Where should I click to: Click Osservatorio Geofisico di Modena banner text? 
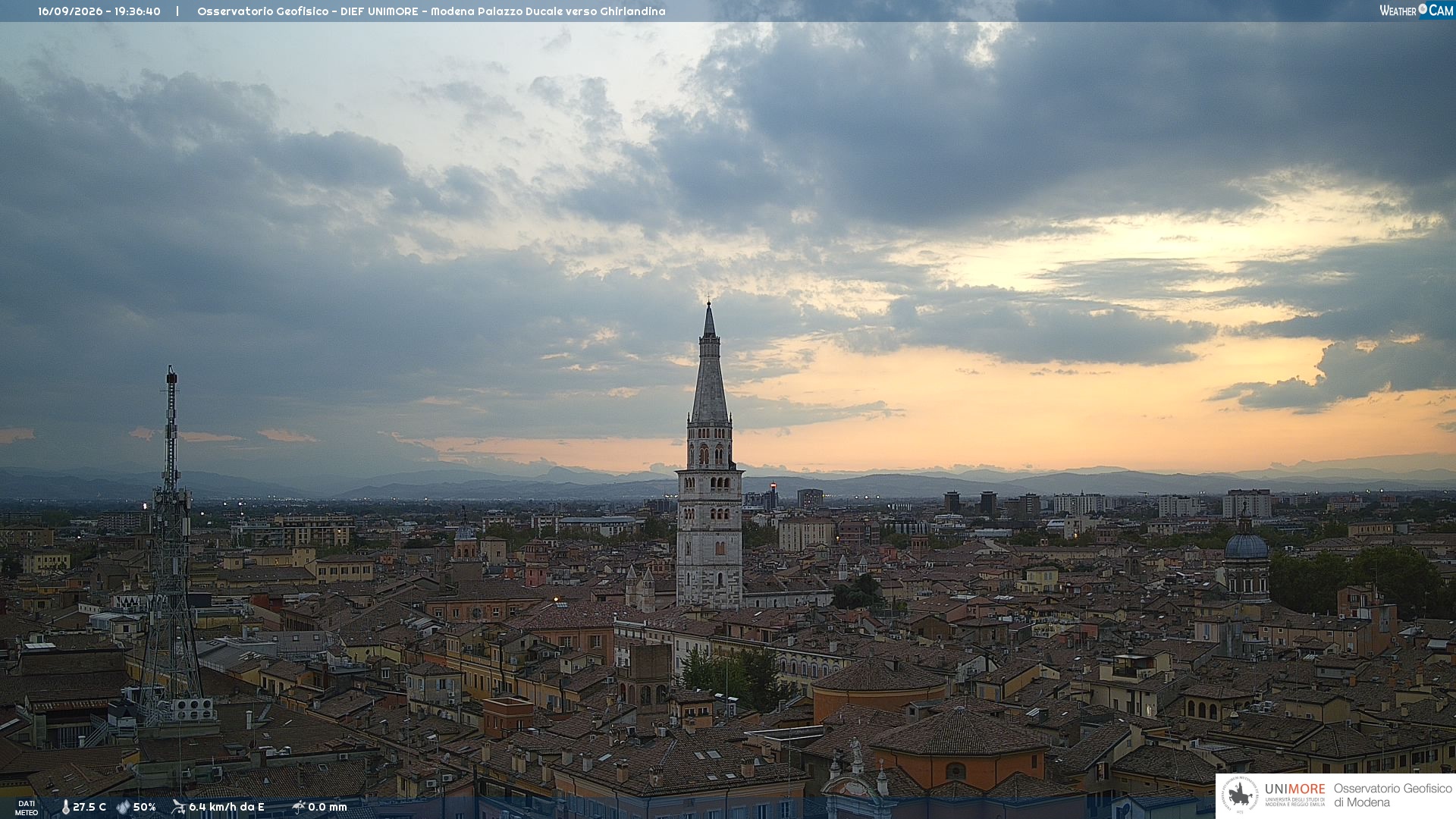[x=1393, y=795]
